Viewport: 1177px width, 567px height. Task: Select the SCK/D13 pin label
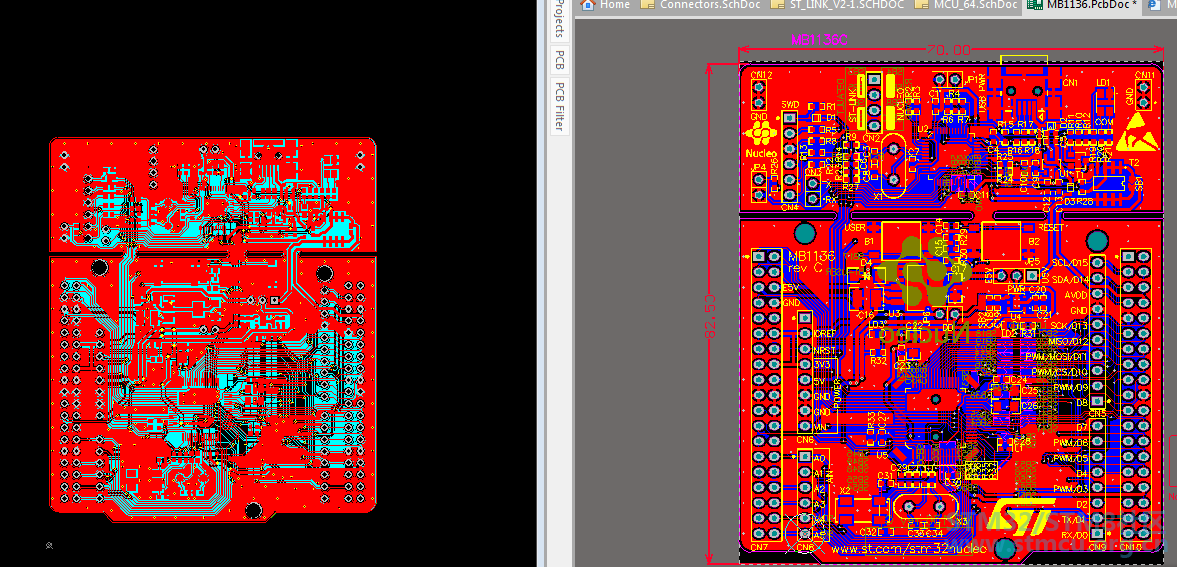1069,325
